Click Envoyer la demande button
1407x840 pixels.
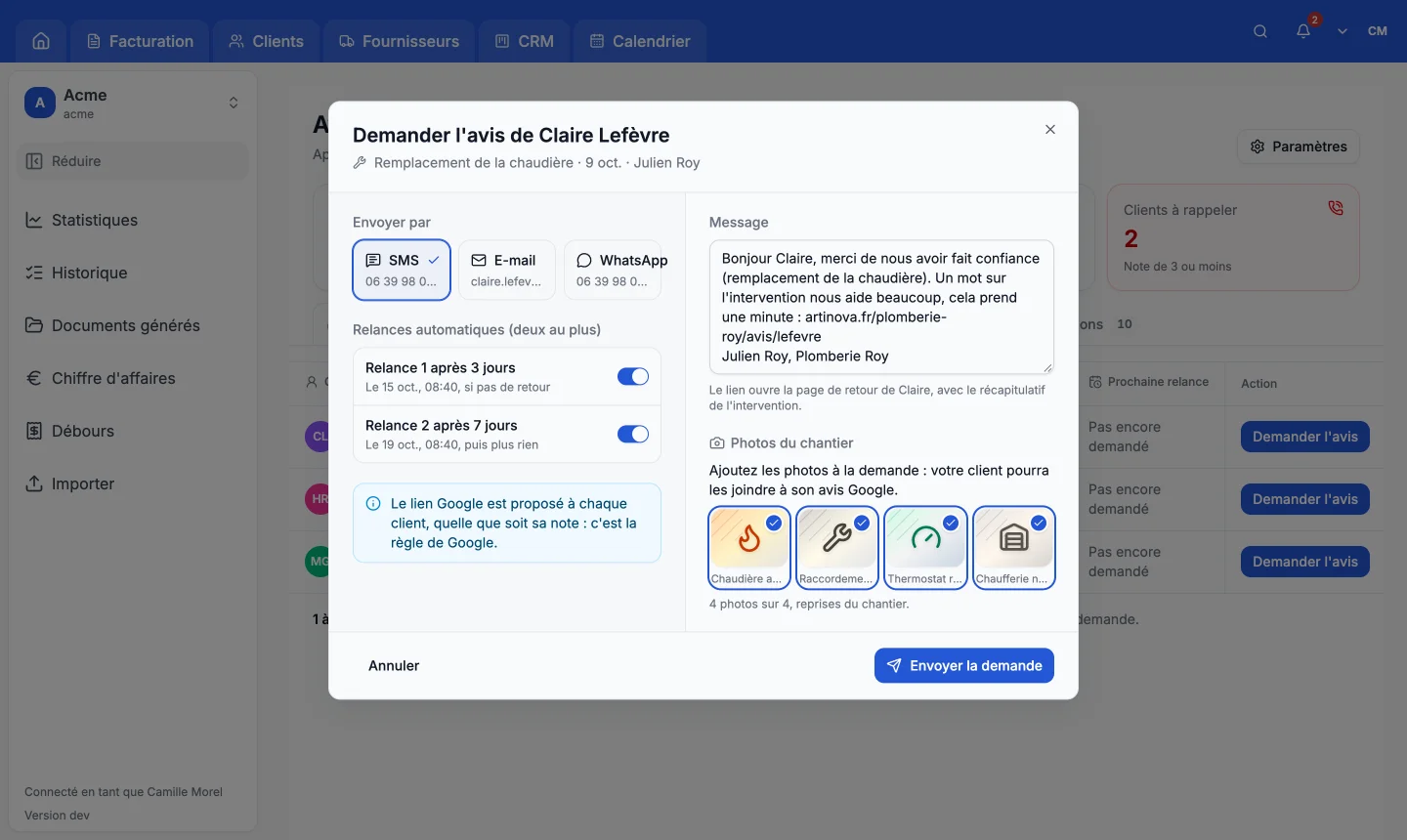click(964, 665)
